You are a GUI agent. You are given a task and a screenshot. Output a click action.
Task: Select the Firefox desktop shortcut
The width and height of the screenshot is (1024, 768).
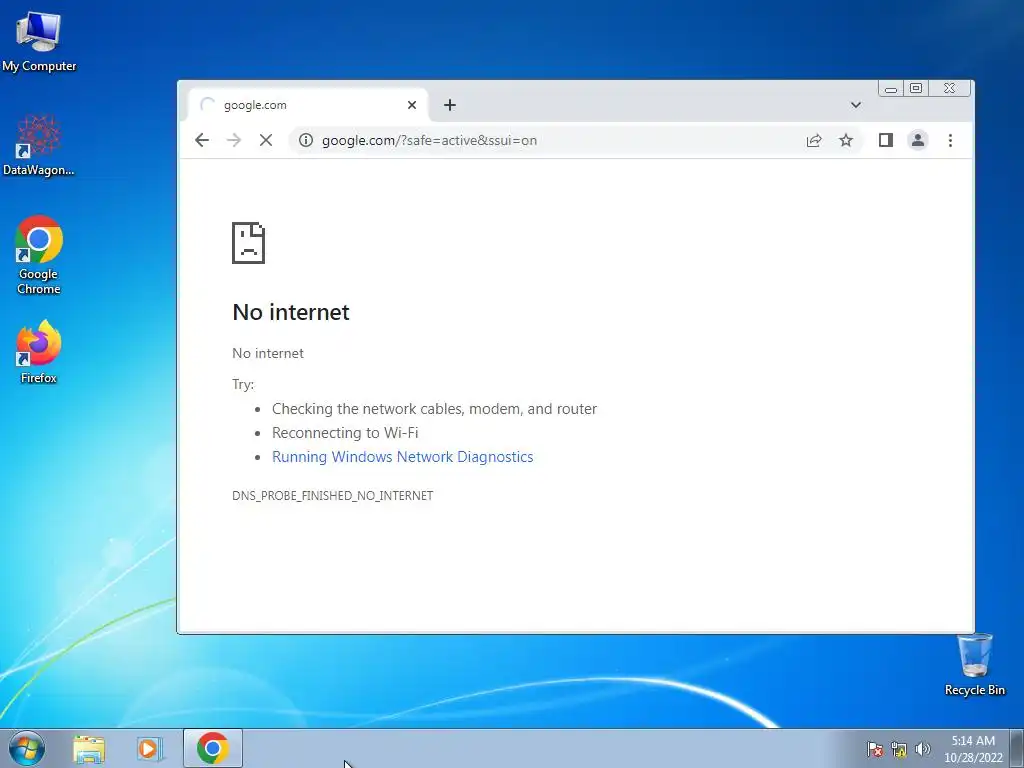point(39,352)
